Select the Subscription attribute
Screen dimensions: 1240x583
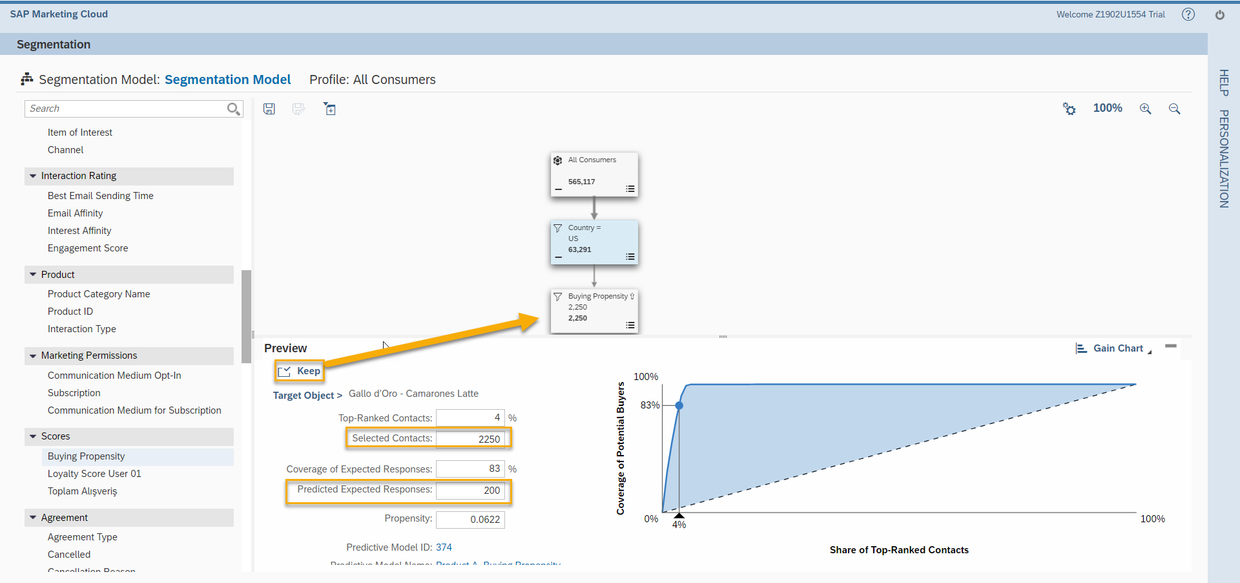74,393
